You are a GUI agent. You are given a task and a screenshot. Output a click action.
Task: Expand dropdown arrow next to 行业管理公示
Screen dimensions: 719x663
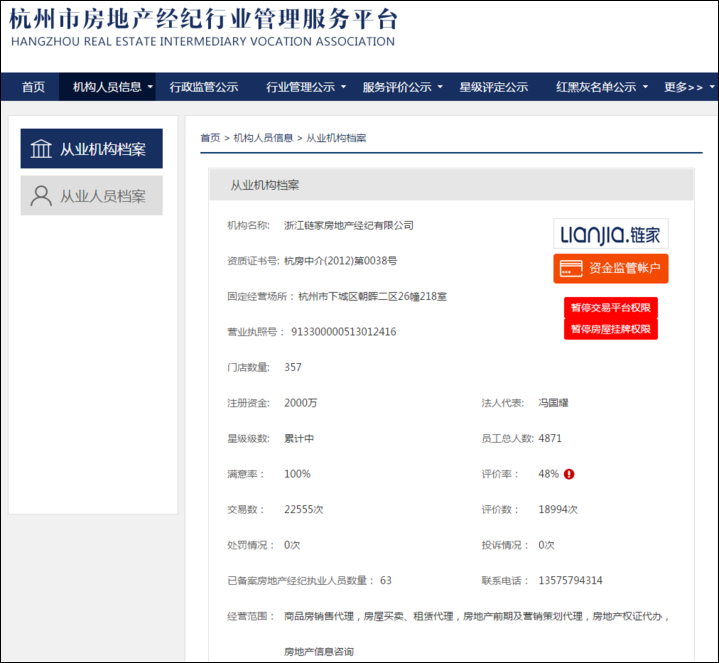pyautogui.click(x=343, y=86)
